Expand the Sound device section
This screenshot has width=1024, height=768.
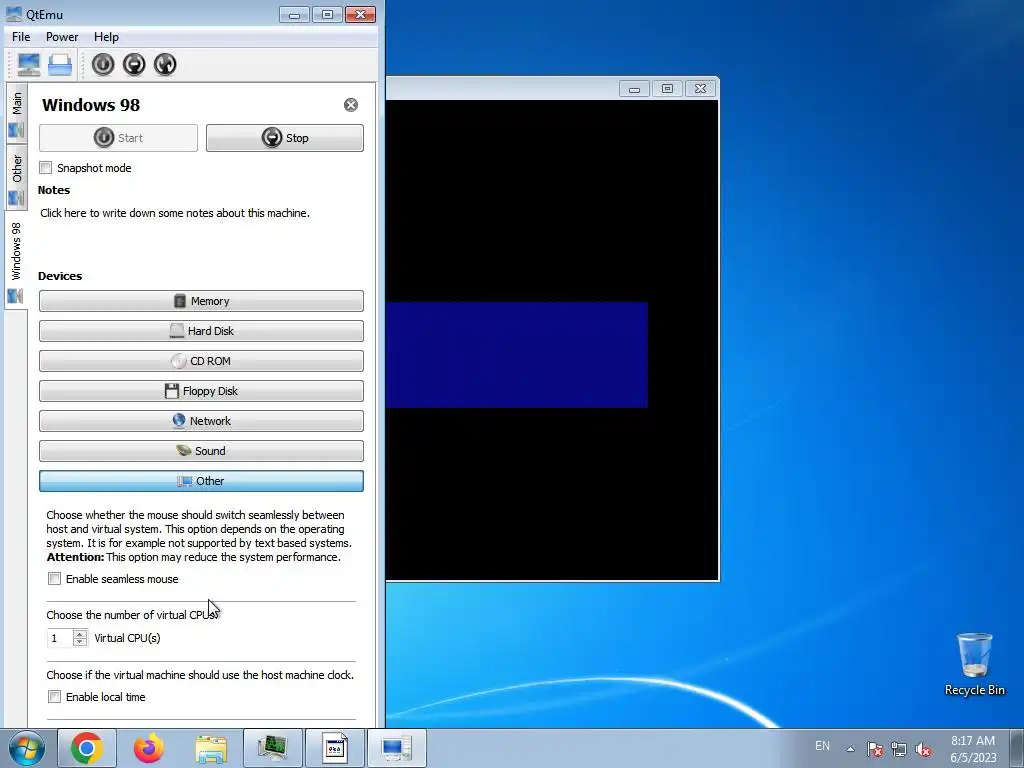[201, 451]
